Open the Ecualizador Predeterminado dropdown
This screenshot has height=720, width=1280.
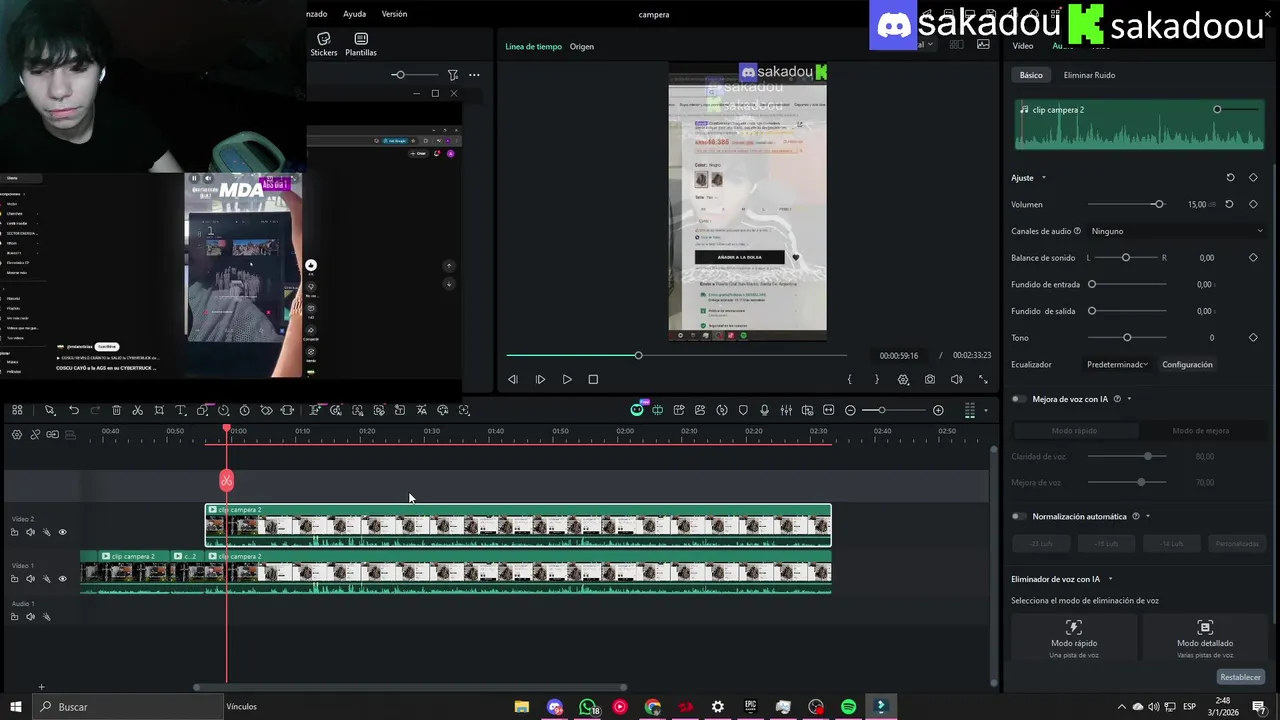tap(1117, 365)
